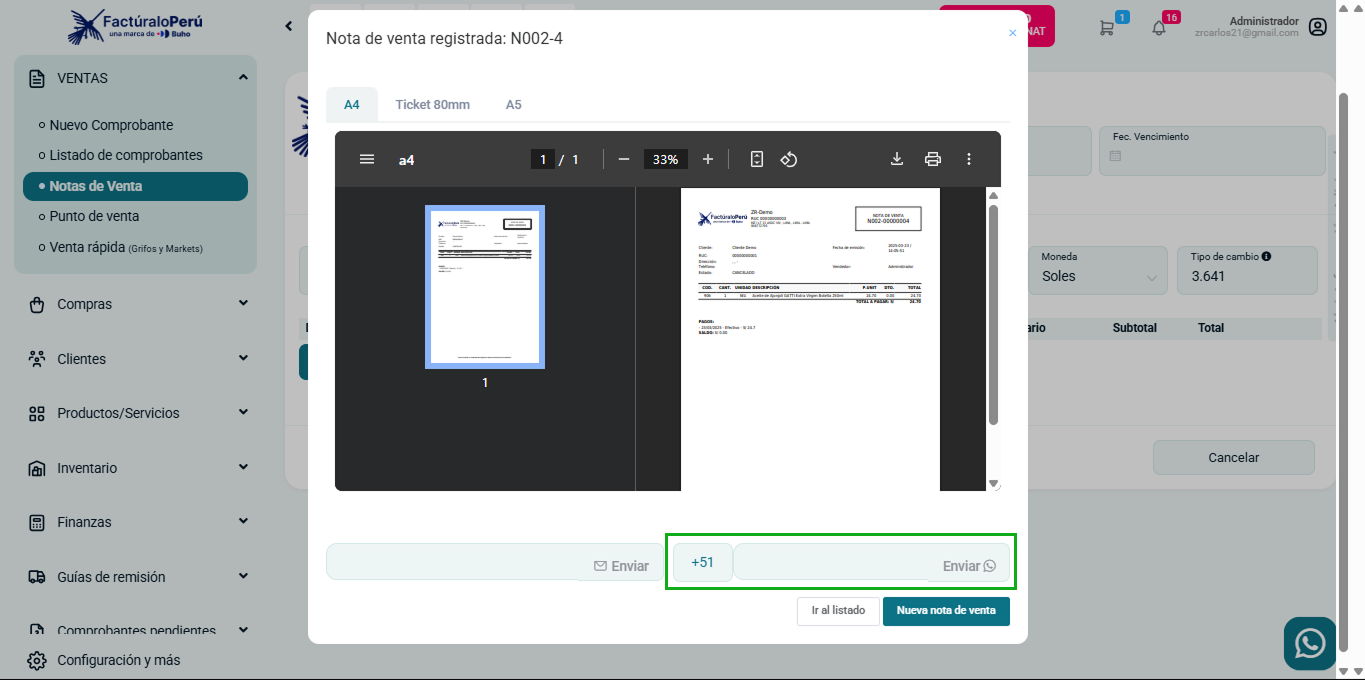Image resolution: width=1365 pixels, height=680 pixels.
Task: Switch to the Ticket 80mm tab
Action: (432, 104)
